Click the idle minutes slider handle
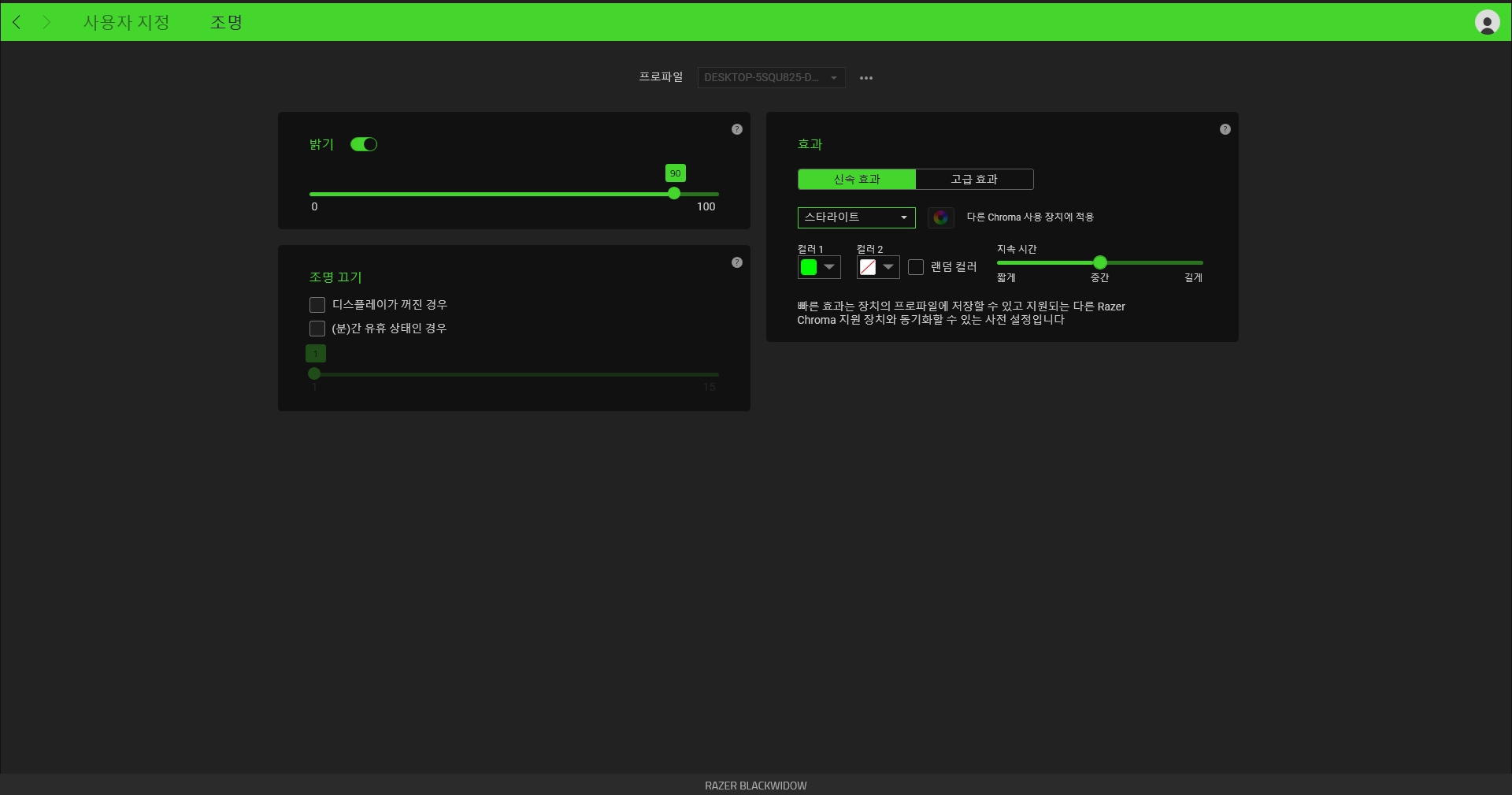The width and height of the screenshot is (1512, 795). (x=314, y=373)
